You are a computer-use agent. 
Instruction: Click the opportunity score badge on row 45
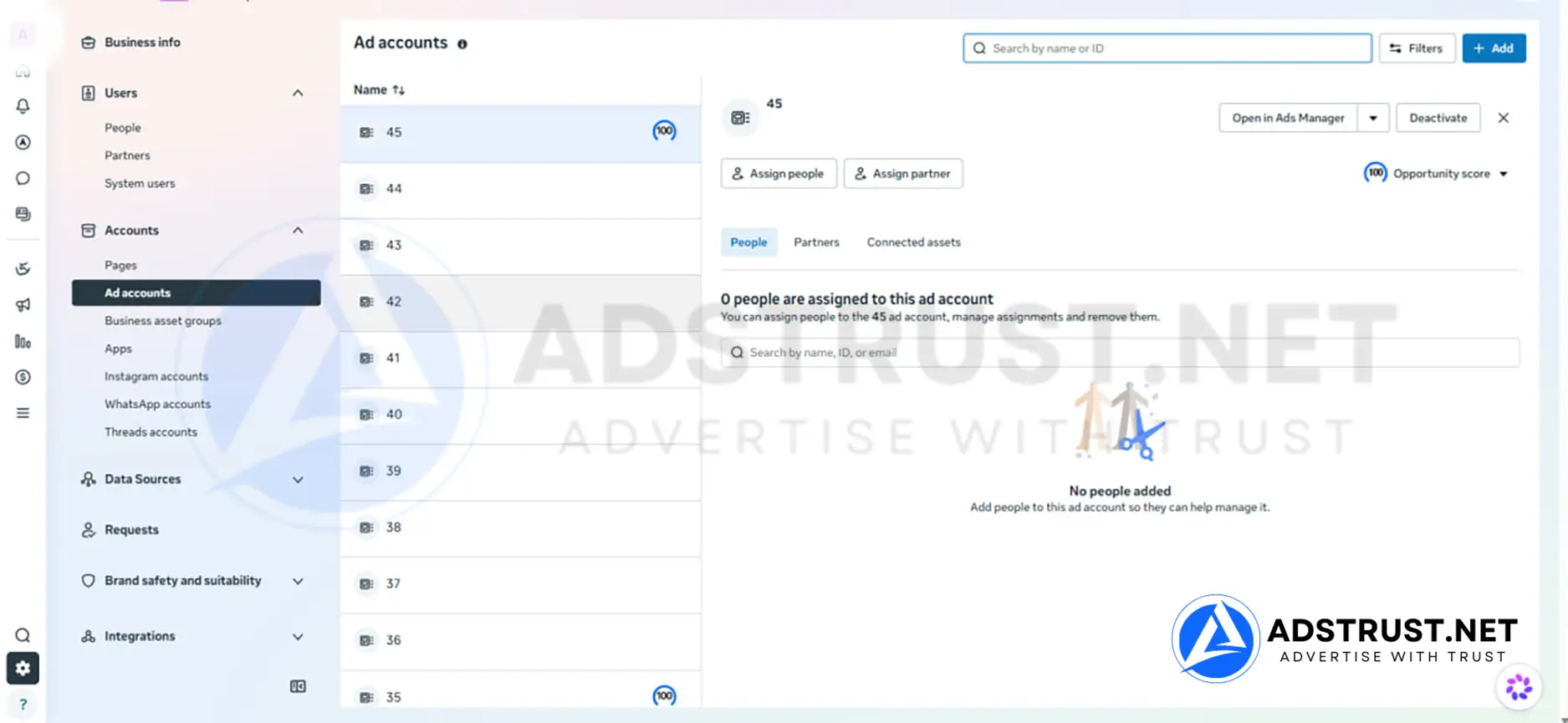(x=664, y=131)
